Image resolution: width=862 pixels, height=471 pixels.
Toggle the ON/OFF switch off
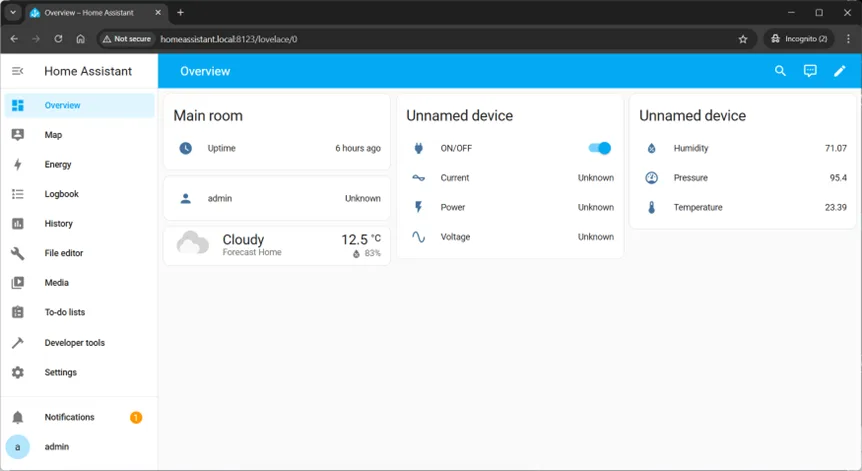[599, 148]
